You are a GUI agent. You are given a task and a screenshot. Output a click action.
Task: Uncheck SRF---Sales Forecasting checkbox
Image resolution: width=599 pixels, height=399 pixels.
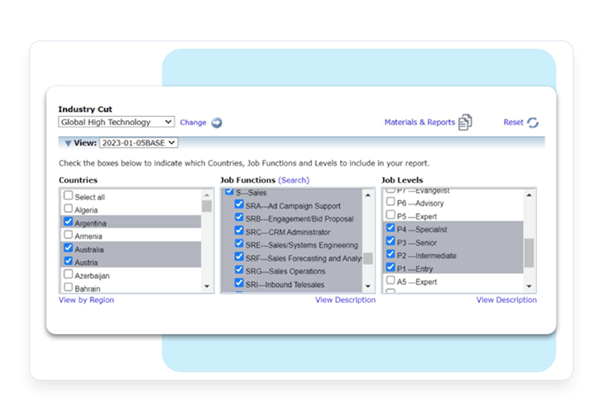coord(239,257)
